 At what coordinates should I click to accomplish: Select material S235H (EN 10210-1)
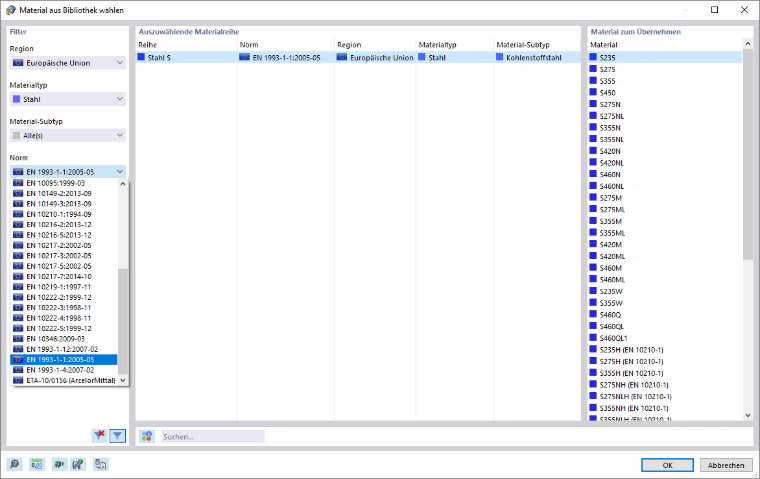[665, 350]
